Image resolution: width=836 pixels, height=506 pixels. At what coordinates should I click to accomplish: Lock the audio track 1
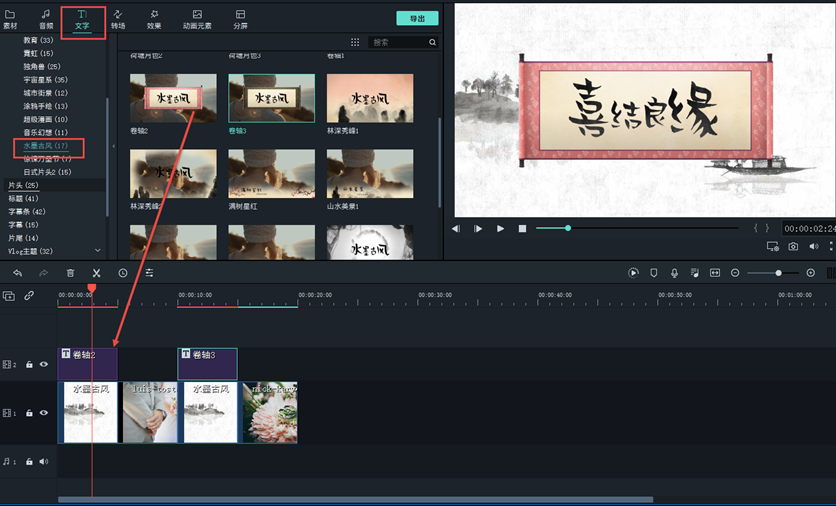29,462
